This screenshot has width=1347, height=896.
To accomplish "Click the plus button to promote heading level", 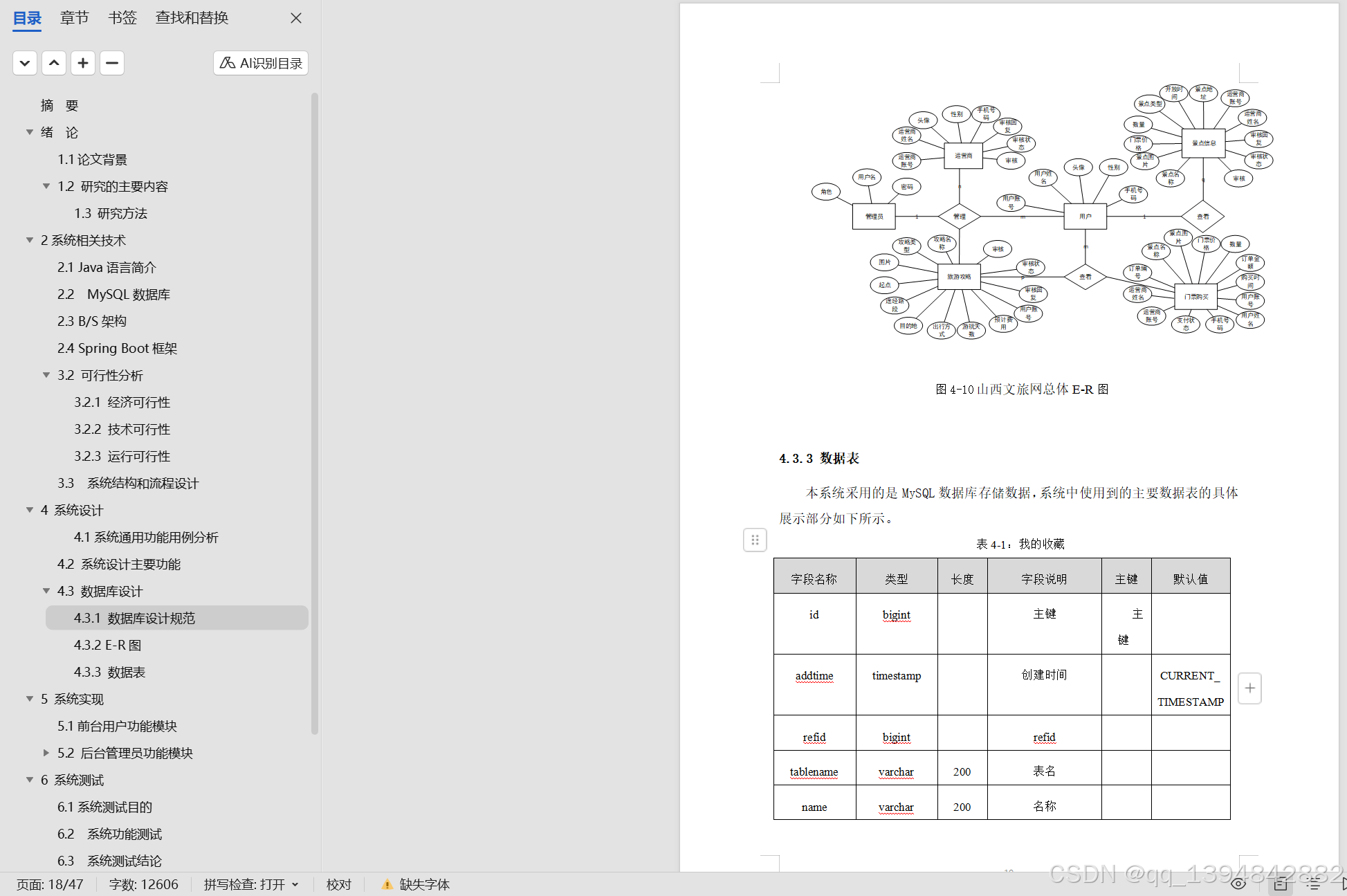I will (x=83, y=63).
